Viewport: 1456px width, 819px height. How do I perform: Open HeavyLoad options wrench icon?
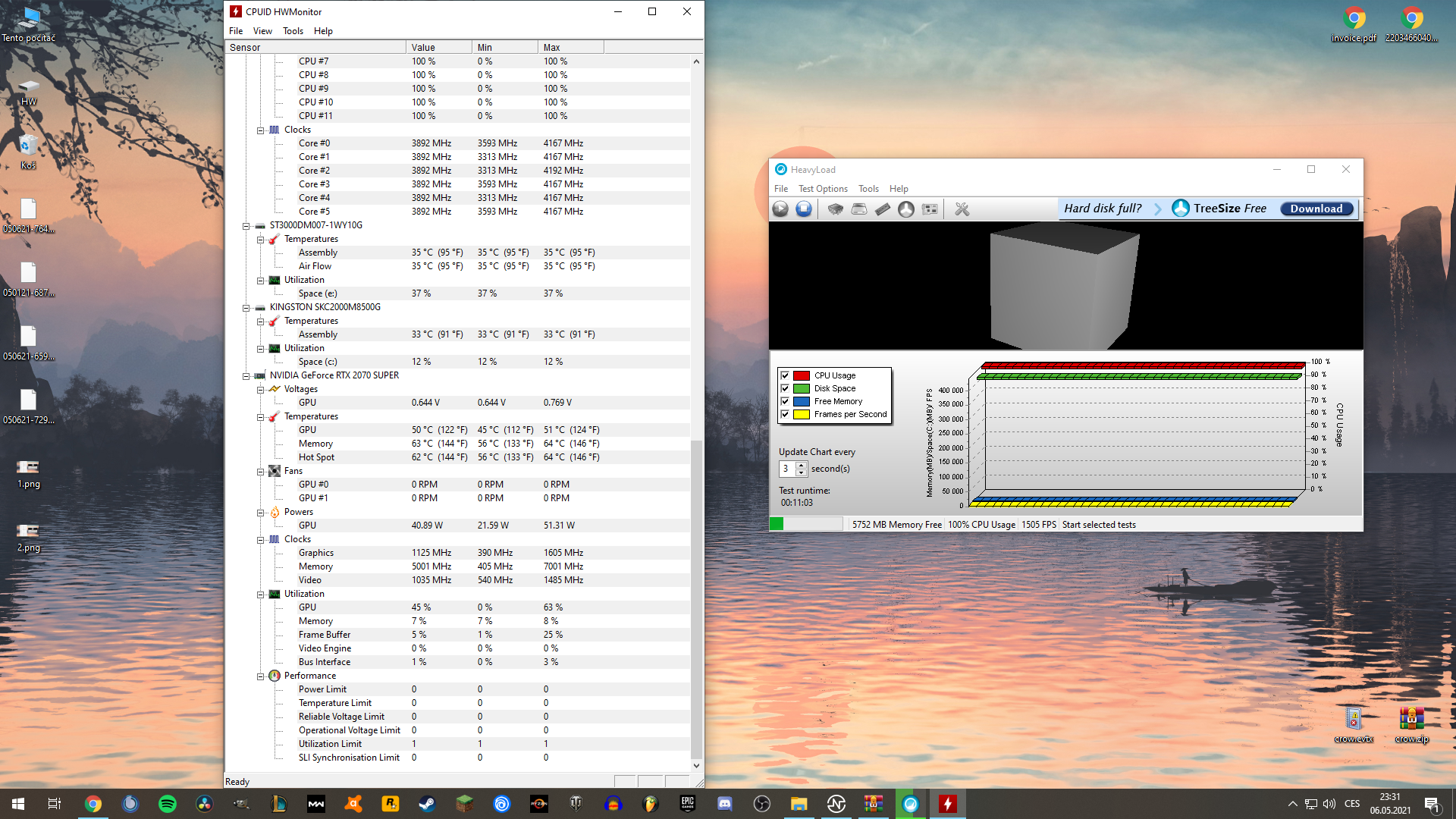pyautogui.click(x=962, y=209)
